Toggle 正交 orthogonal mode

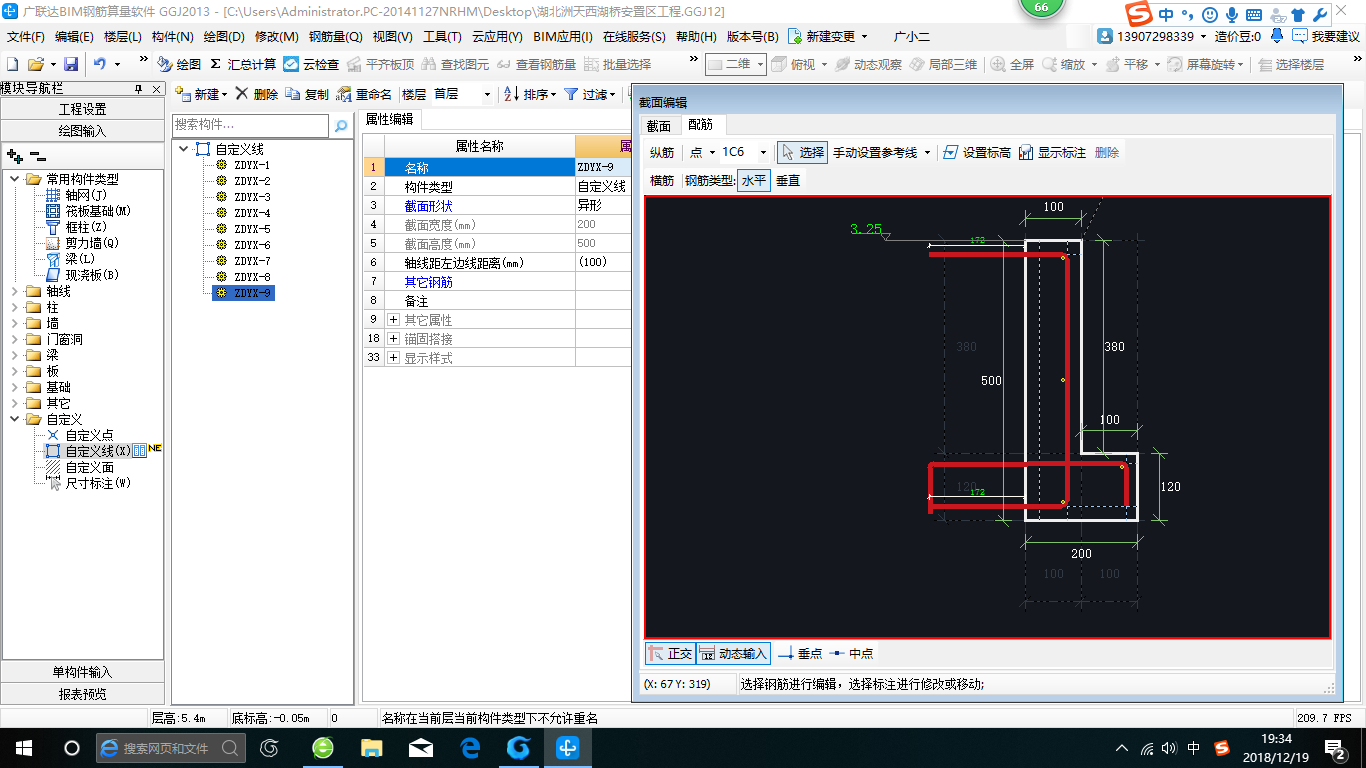670,653
